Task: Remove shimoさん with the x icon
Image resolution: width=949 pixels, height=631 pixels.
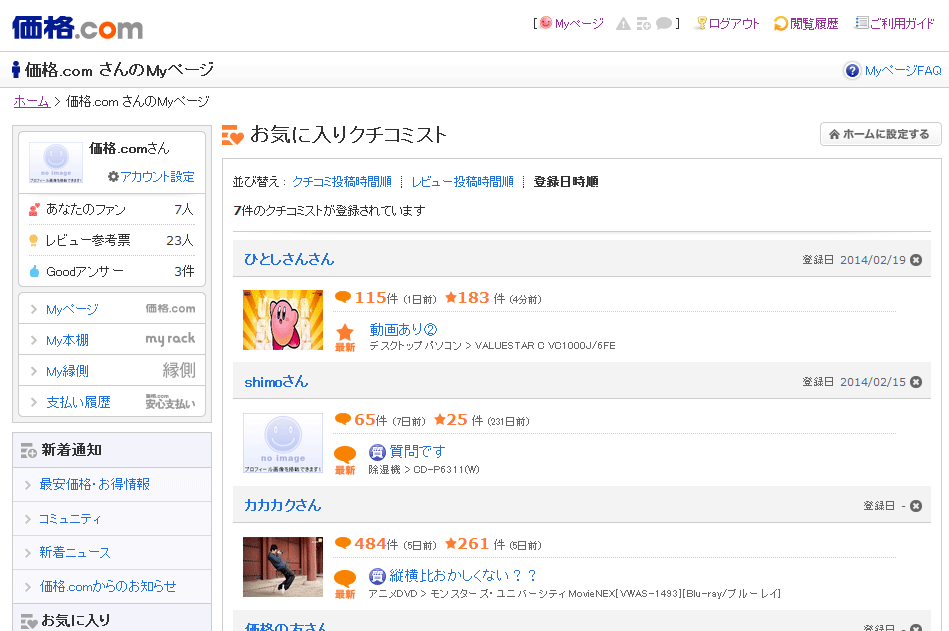Action: 916,382
